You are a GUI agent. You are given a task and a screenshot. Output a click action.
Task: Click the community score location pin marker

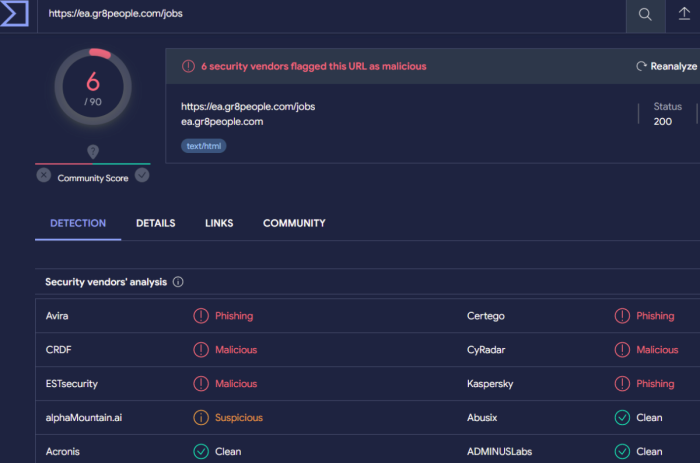click(x=93, y=152)
